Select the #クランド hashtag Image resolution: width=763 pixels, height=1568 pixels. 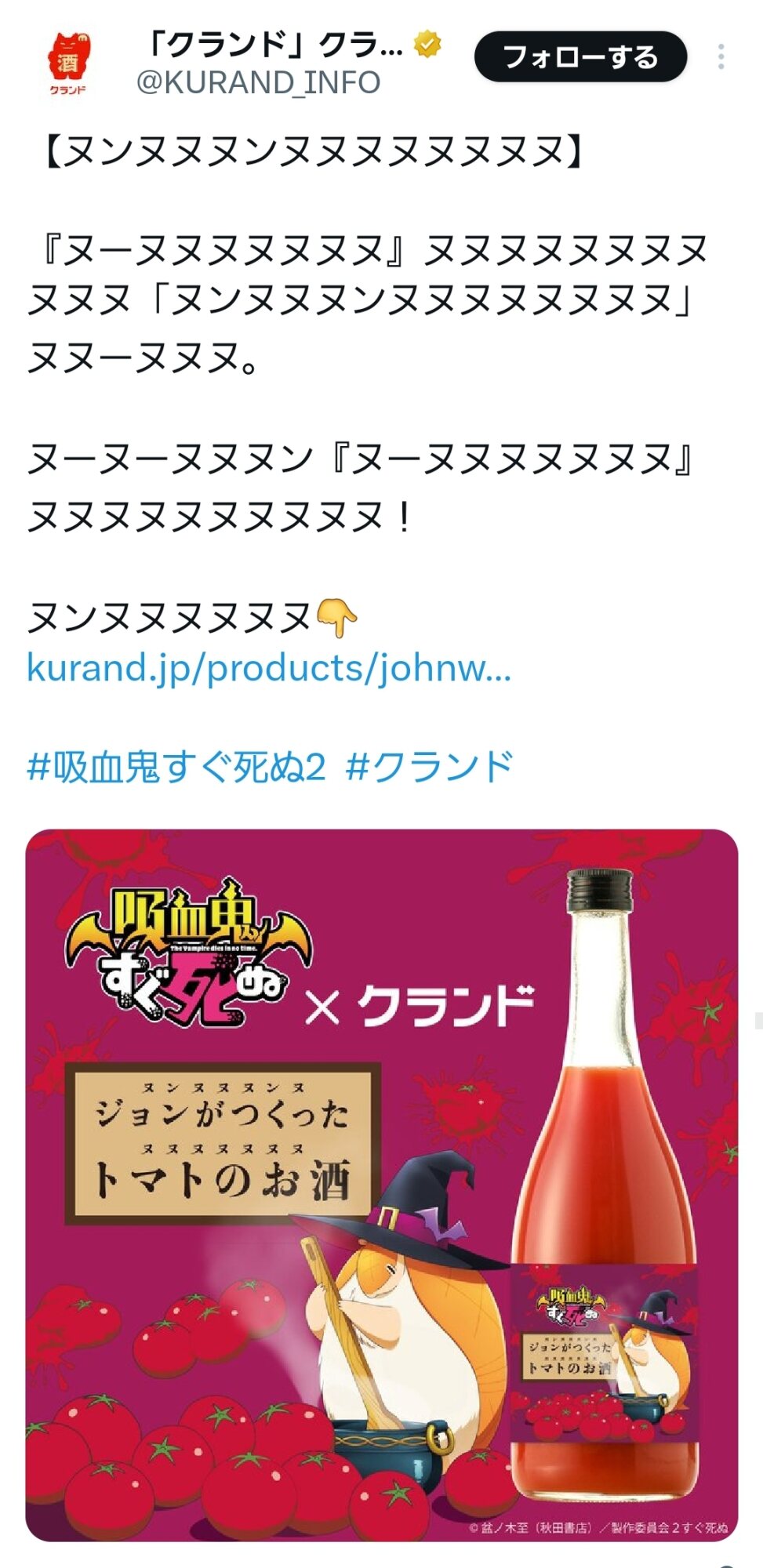tap(430, 767)
